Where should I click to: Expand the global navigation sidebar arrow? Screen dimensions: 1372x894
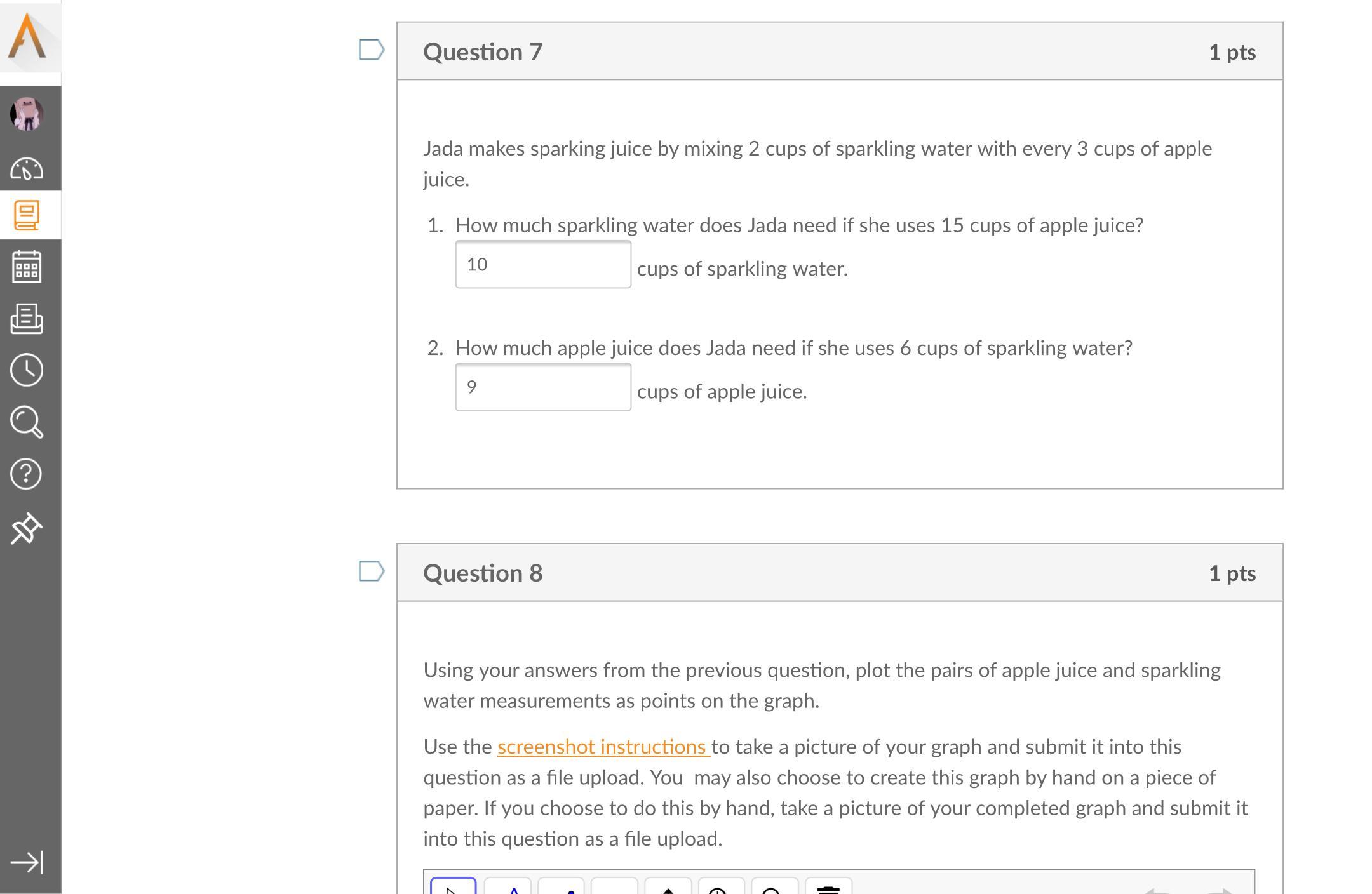pyautogui.click(x=27, y=862)
